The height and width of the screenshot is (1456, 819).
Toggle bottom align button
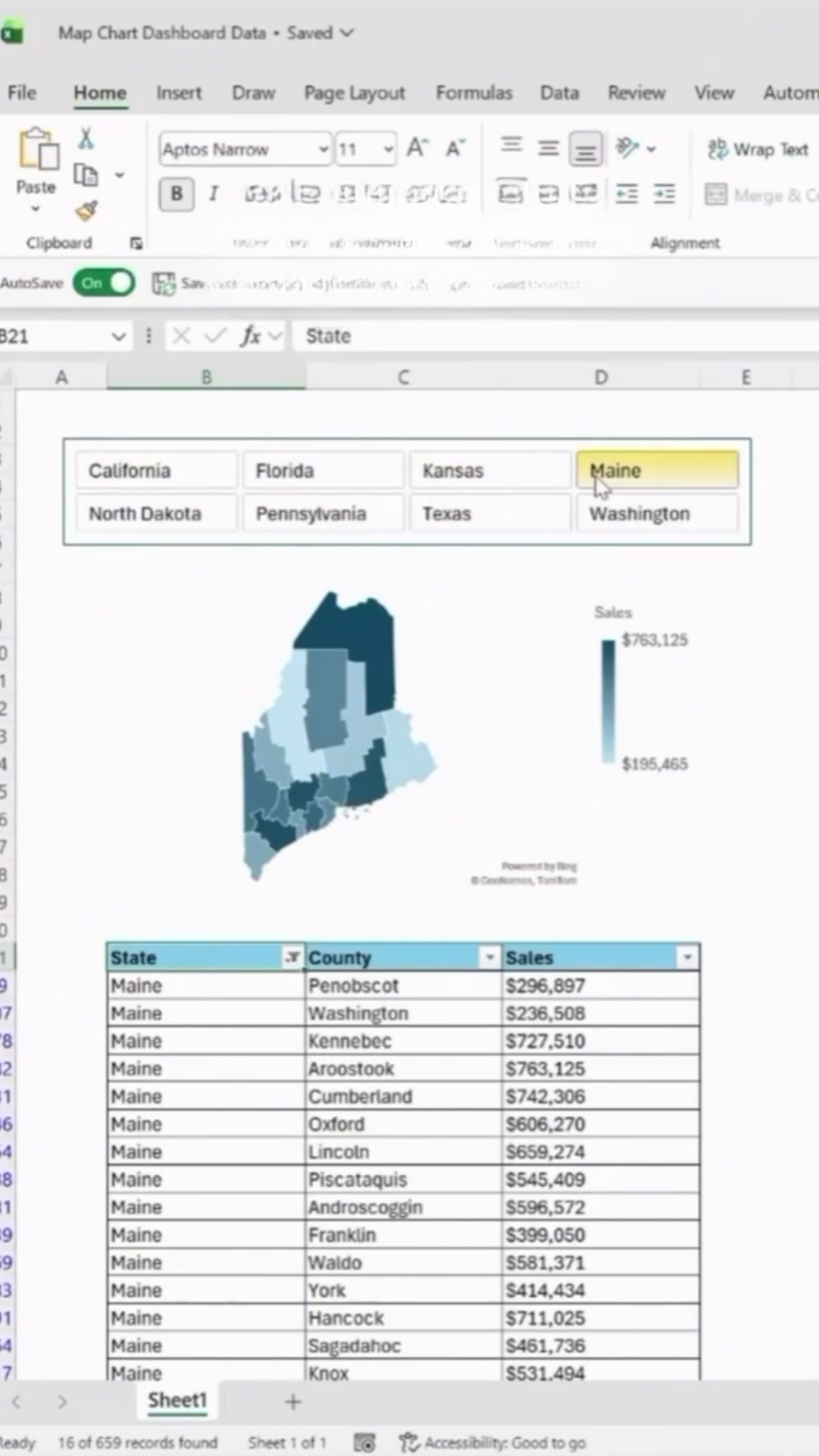coord(585,149)
